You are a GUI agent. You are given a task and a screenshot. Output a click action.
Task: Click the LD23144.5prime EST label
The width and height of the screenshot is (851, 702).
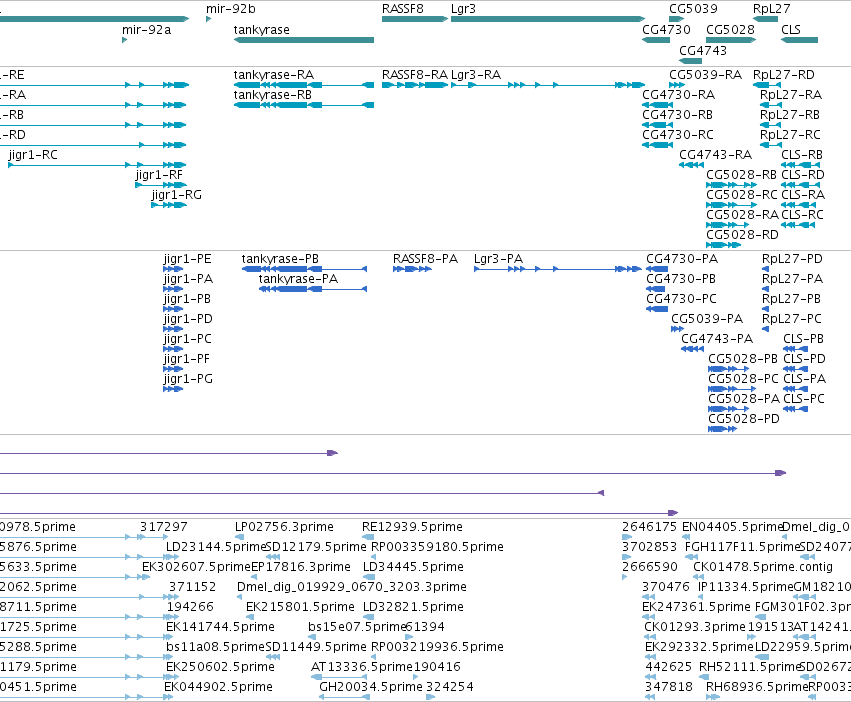pyautogui.click(x=215, y=546)
